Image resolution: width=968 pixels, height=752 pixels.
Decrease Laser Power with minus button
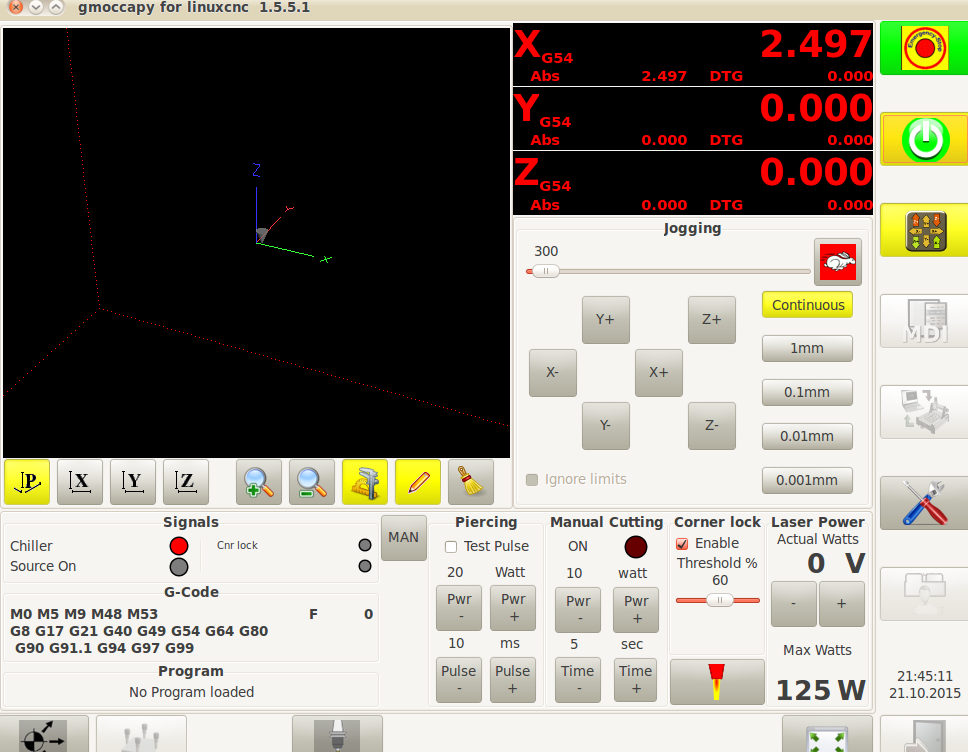[793, 604]
